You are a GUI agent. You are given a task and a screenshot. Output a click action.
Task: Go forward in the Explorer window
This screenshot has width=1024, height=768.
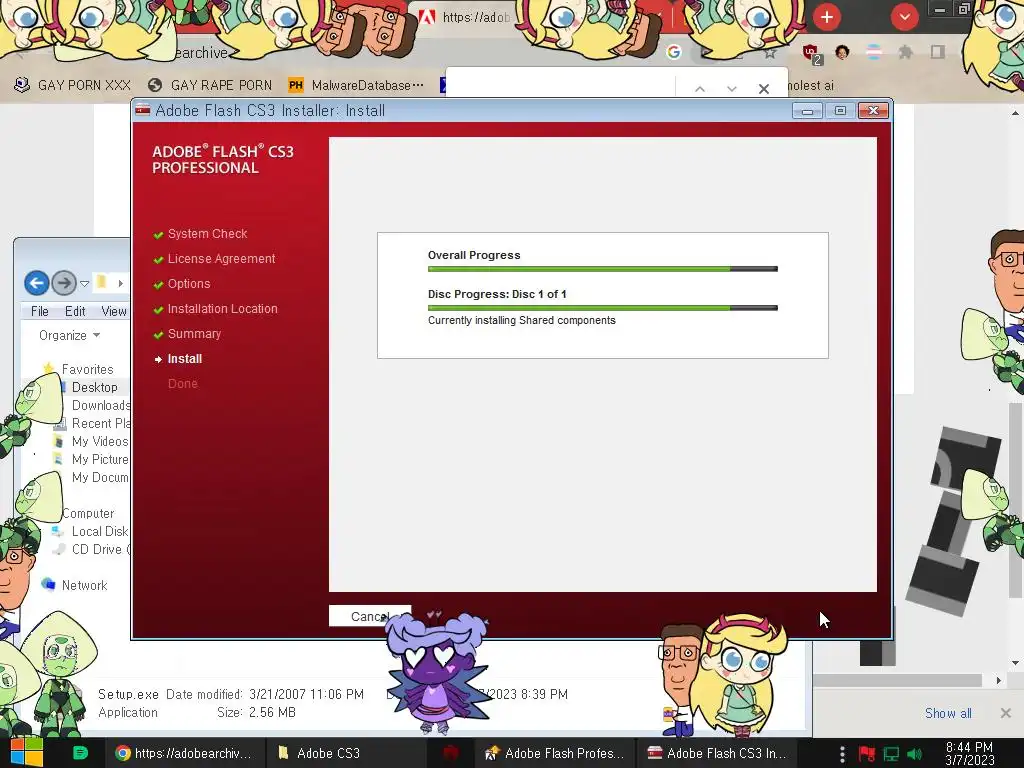[x=64, y=283]
